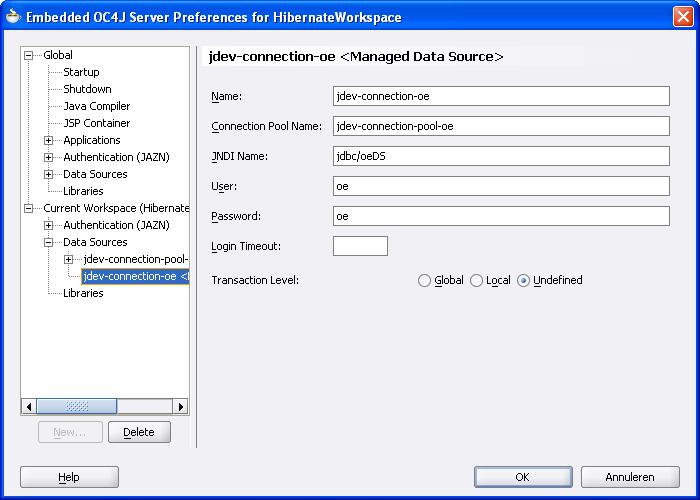Click the Delete button
The image size is (700, 500).
139,432
